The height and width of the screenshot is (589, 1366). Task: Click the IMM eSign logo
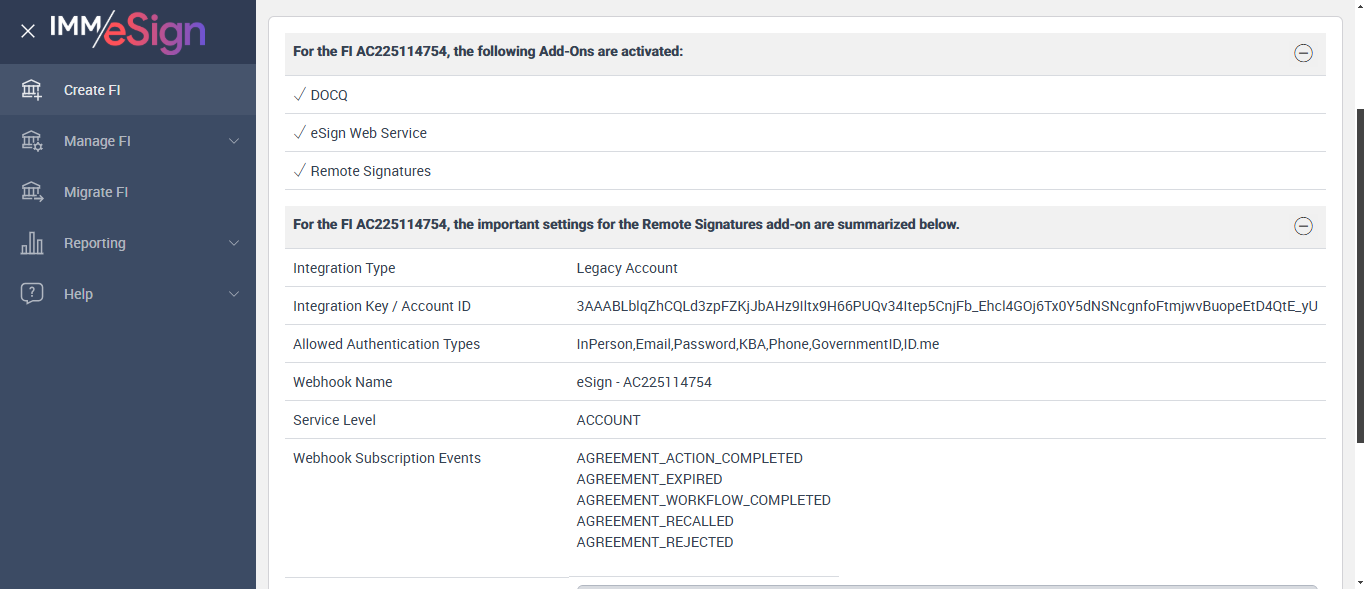tap(128, 31)
